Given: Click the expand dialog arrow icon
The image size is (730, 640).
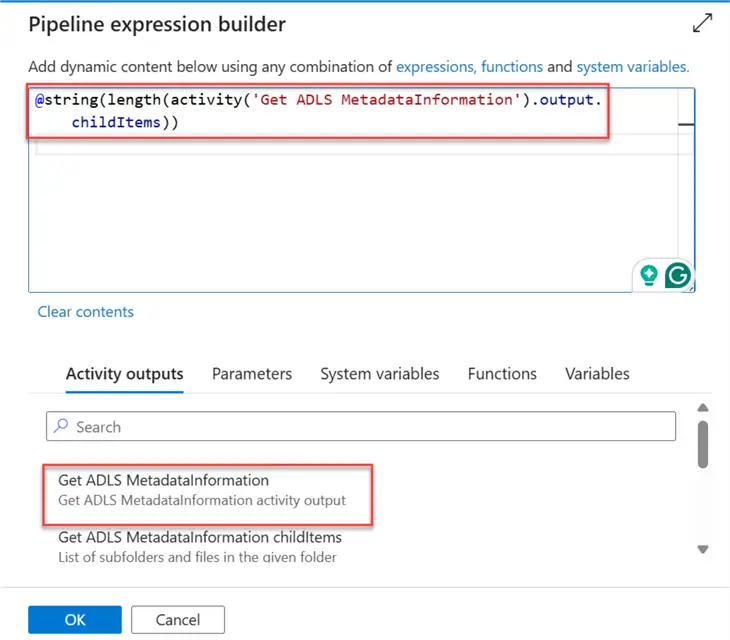Looking at the screenshot, I should [702, 23].
